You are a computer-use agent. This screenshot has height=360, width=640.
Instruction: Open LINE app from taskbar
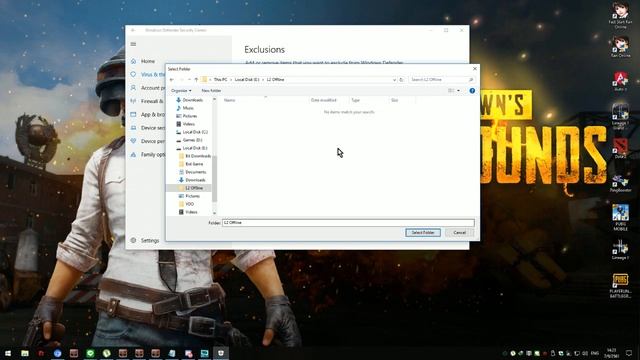click(x=90, y=353)
